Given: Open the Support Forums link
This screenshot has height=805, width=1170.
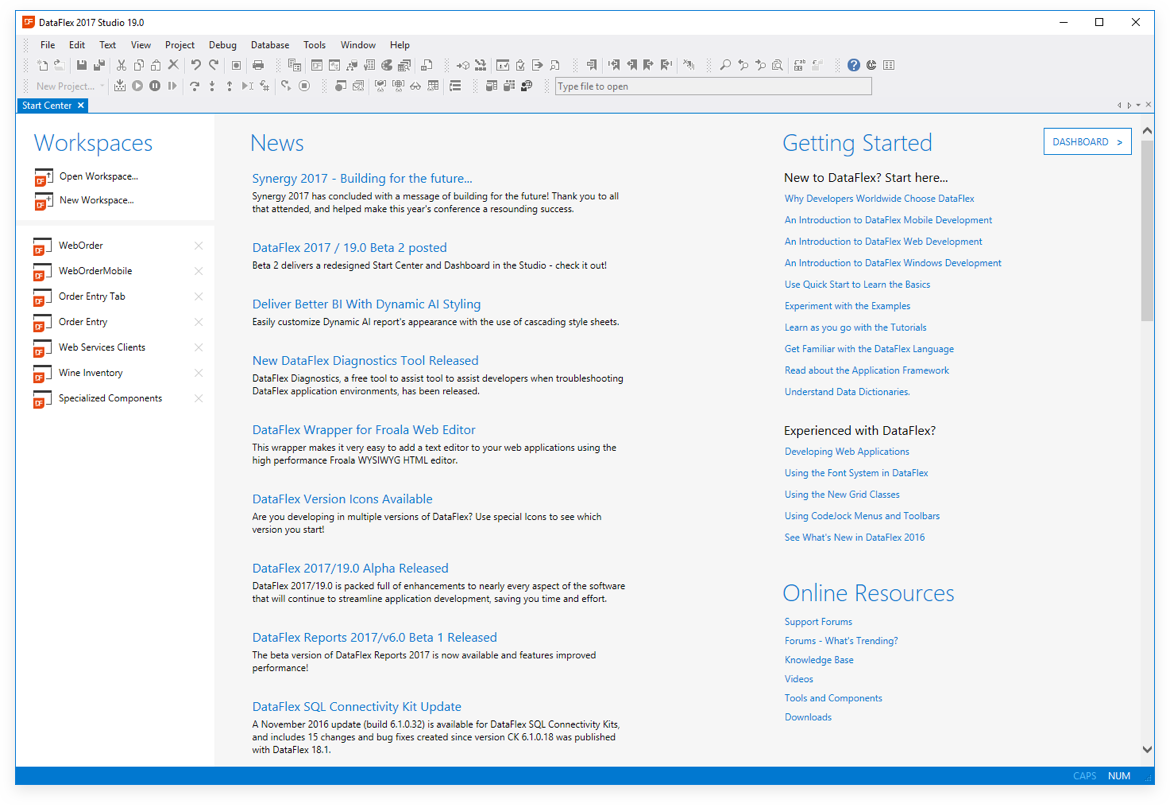Looking at the screenshot, I should [818, 621].
